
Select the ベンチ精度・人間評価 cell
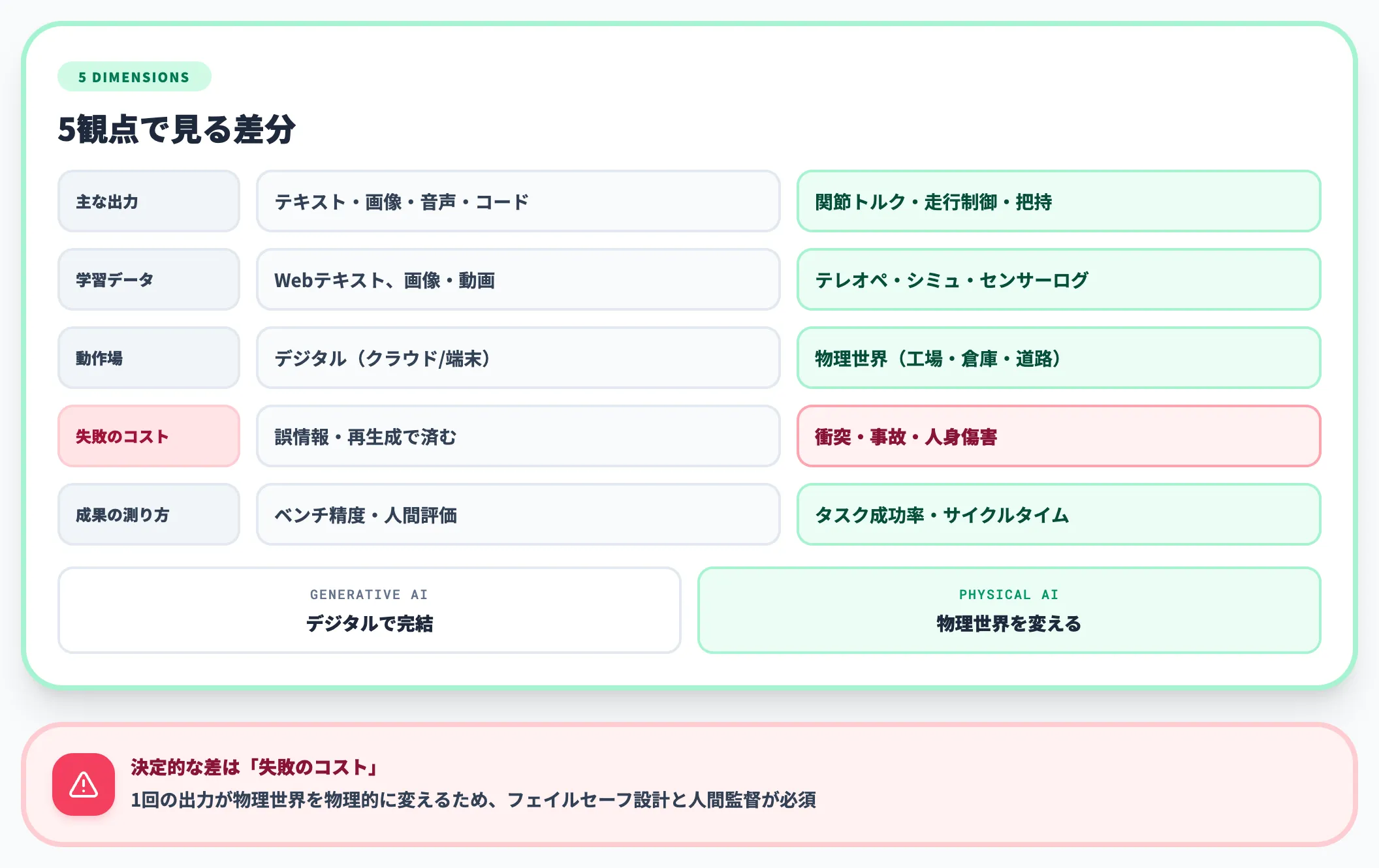(518, 515)
